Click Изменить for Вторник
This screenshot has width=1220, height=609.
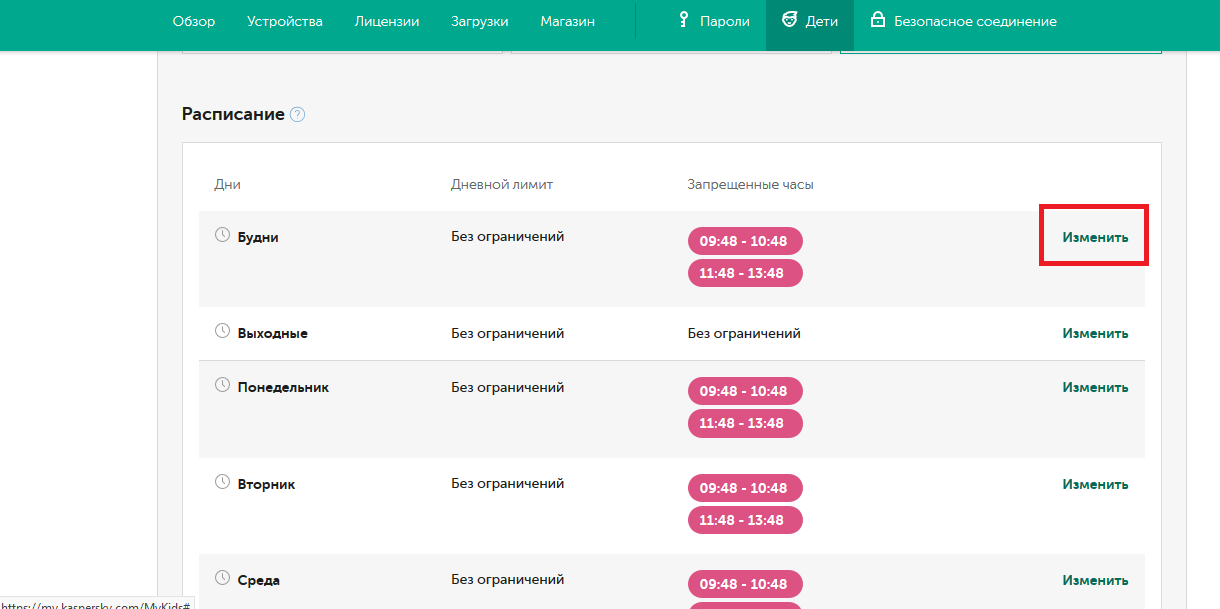click(1095, 484)
